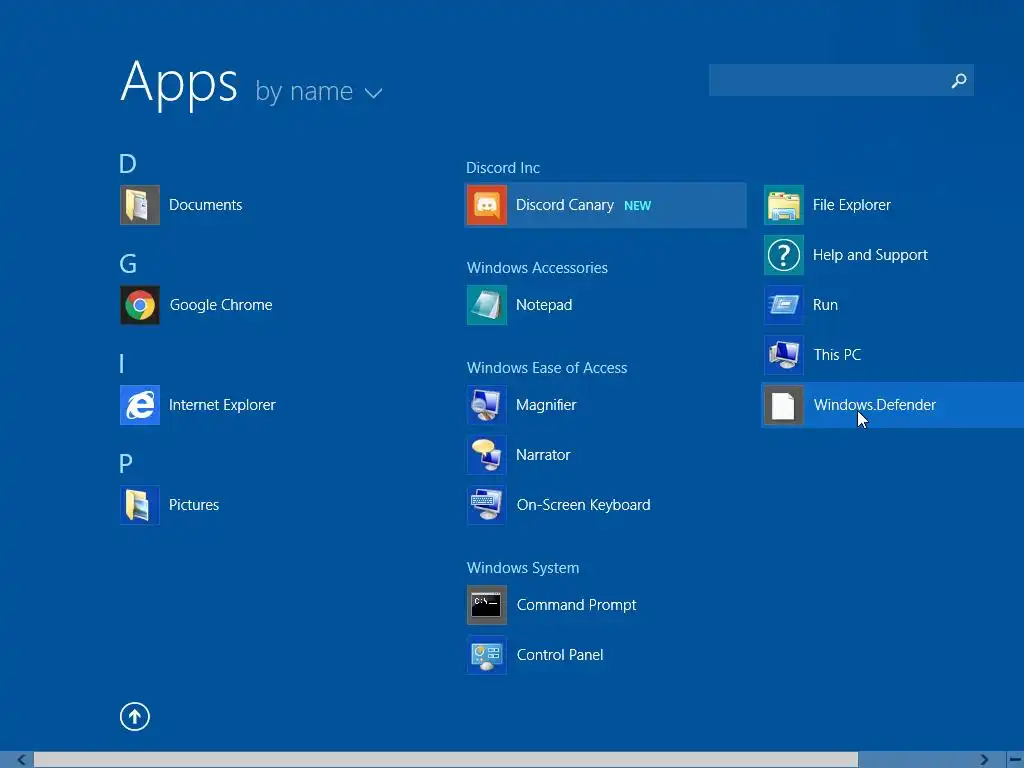
Task: Click the 'Run' label text
Action: [x=825, y=305]
